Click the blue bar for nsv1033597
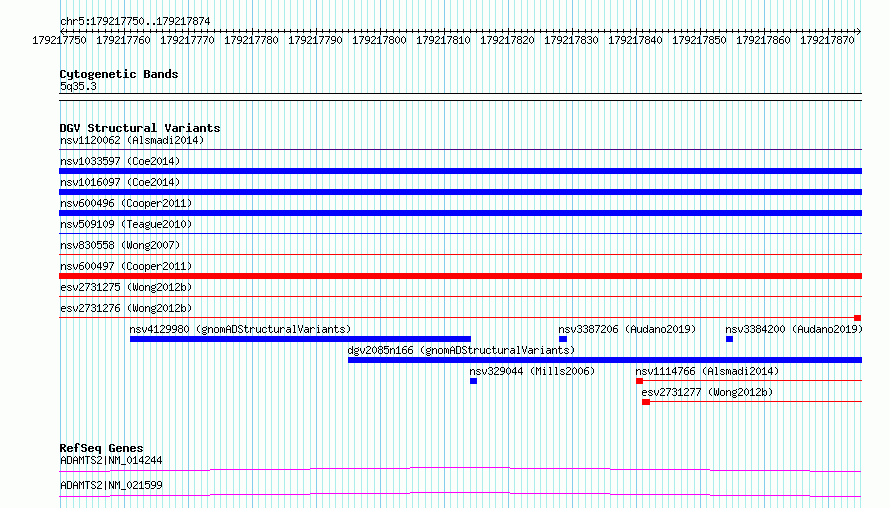 point(460,171)
